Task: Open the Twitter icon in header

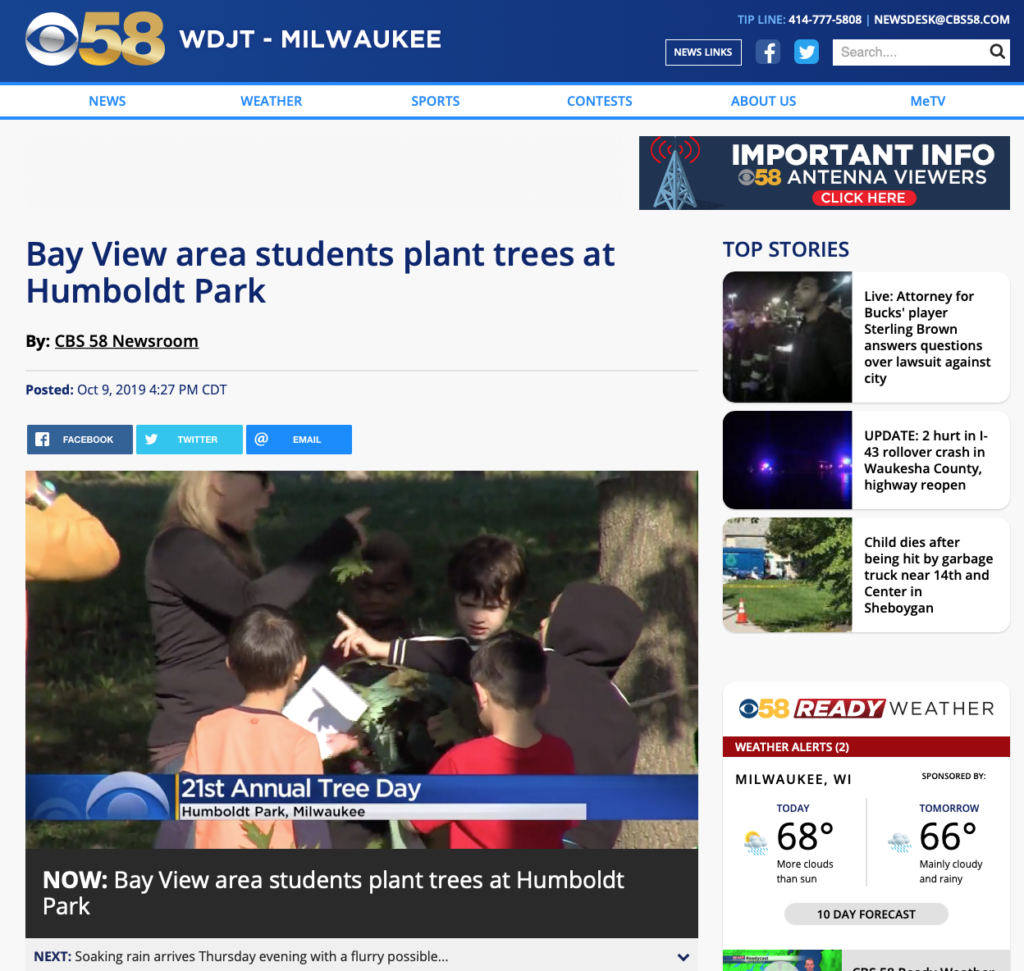Action: 807,52
